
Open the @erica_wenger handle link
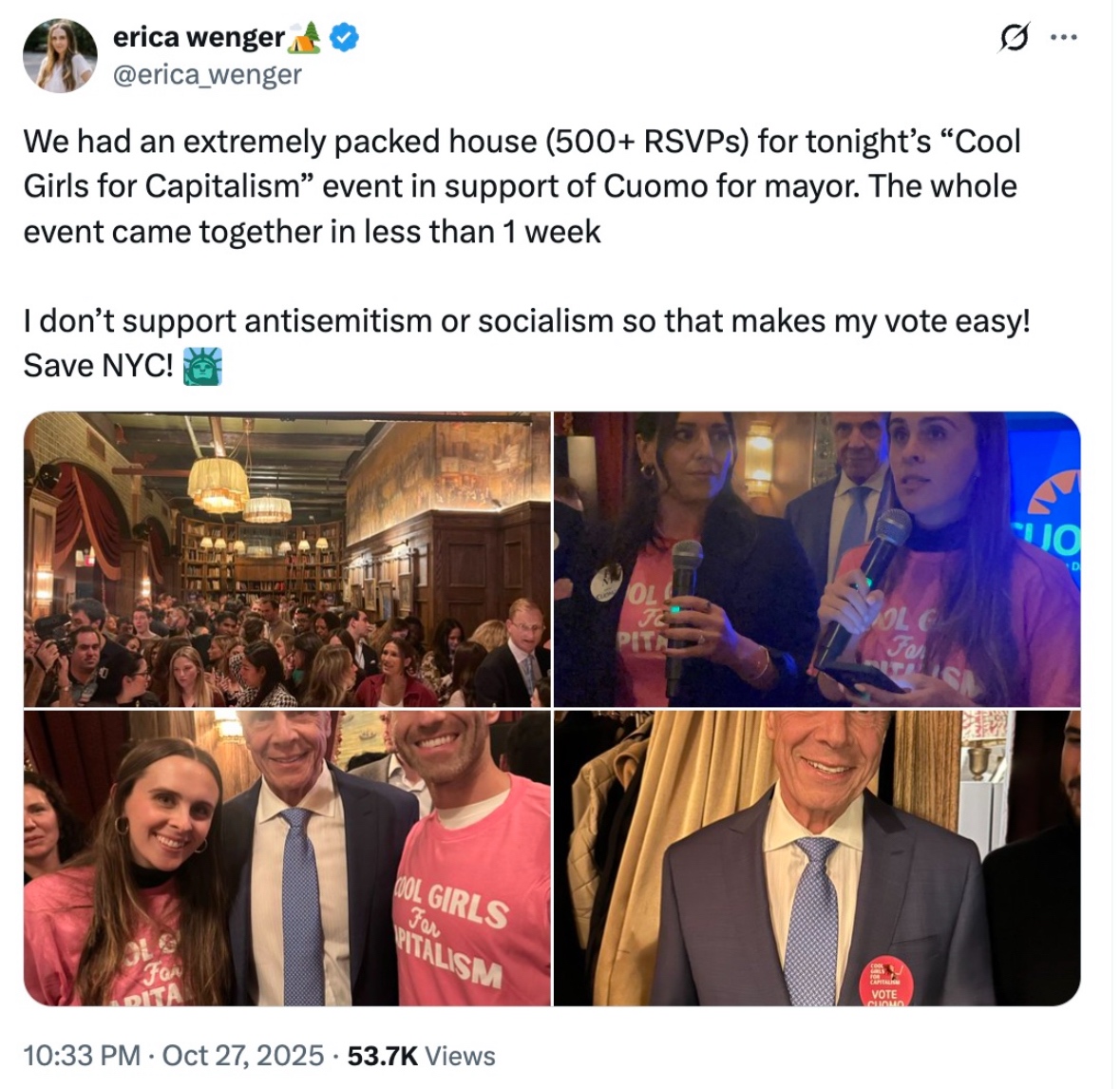[x=207, y=74]
